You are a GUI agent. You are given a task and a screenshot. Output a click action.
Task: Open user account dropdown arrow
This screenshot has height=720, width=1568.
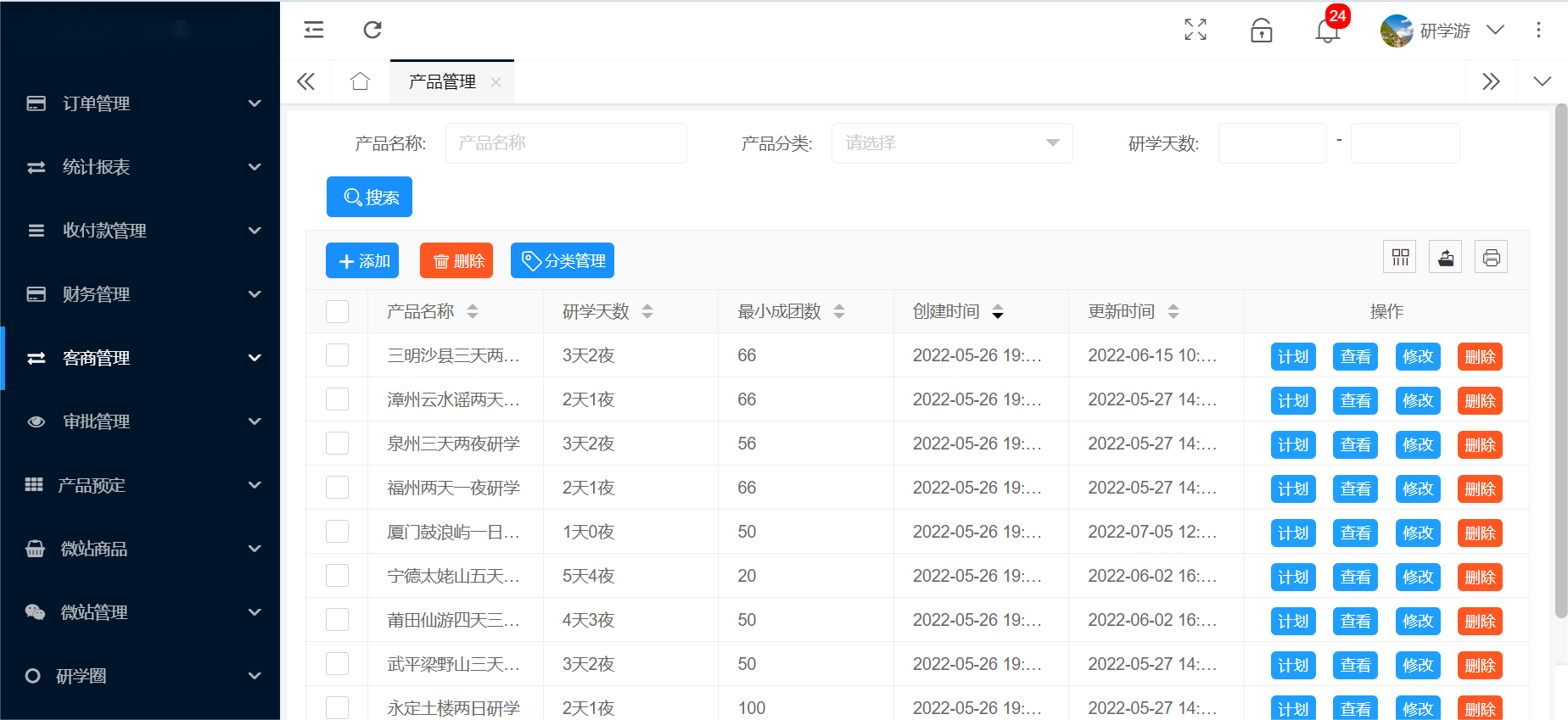[x=1496, y=31]
